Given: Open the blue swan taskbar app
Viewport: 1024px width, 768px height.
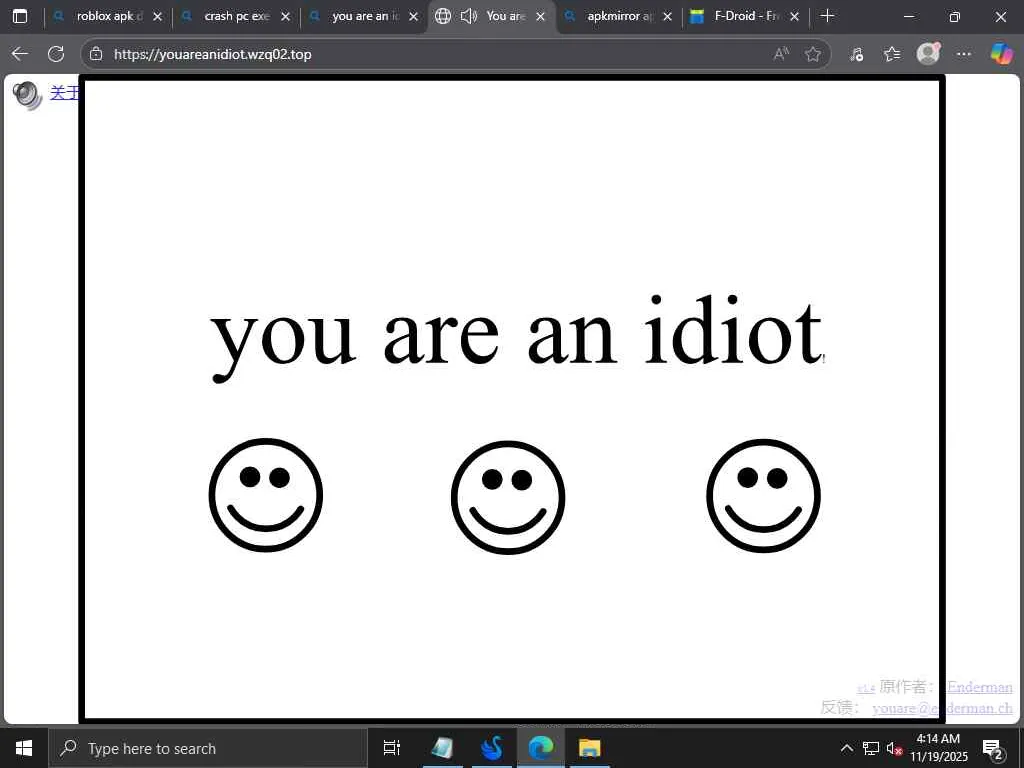Looking at the screenshot, I should click(x=492, y=748).
